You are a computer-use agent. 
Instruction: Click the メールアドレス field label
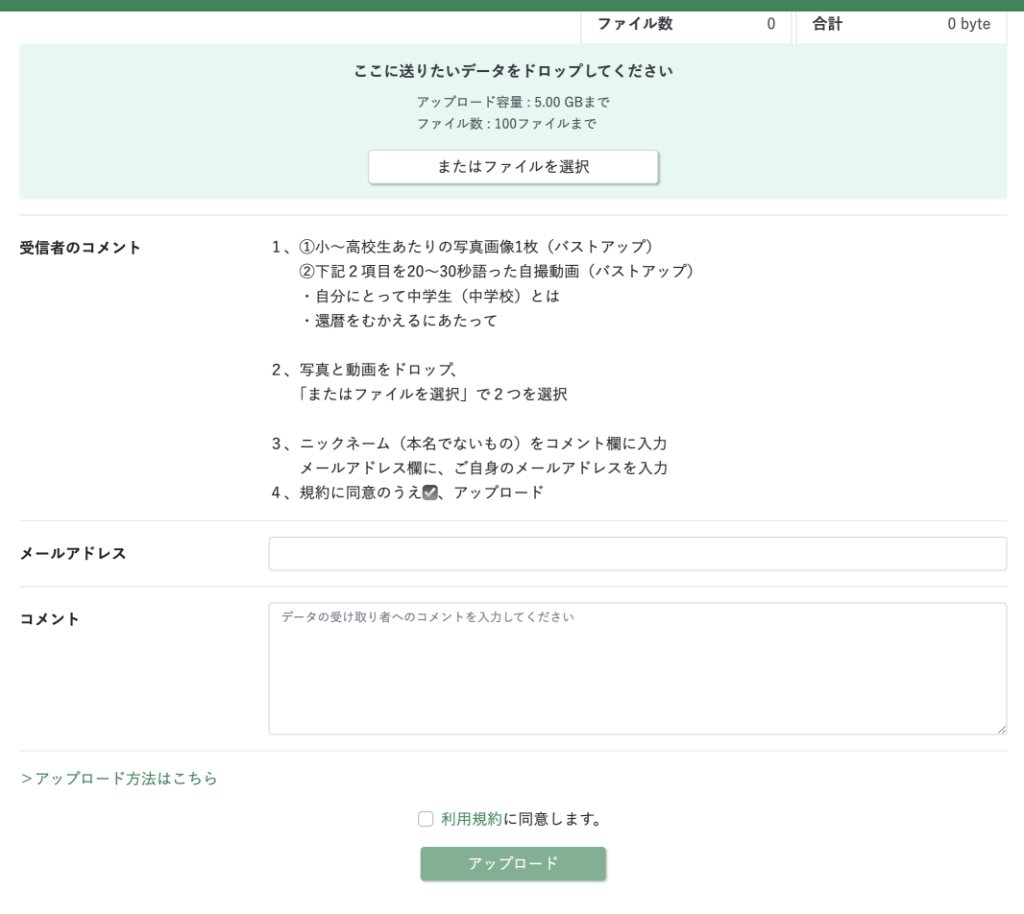click(x=73, y=553)
